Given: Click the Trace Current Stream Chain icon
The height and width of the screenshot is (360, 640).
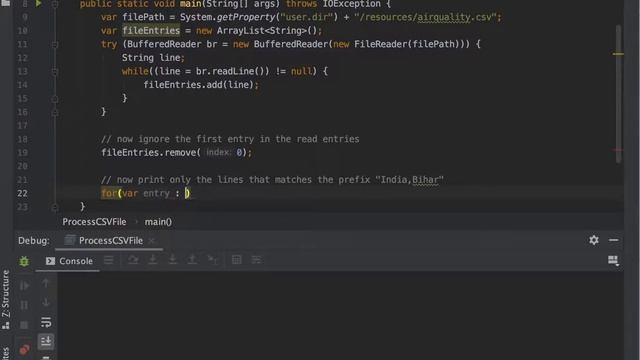Looking at the screenshot, I should pos(256,260).
